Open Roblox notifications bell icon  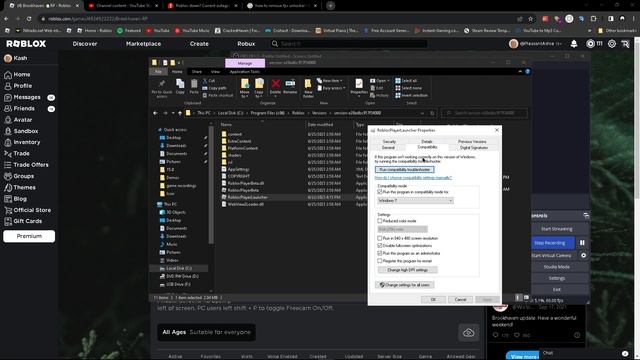tap(574, 44)
